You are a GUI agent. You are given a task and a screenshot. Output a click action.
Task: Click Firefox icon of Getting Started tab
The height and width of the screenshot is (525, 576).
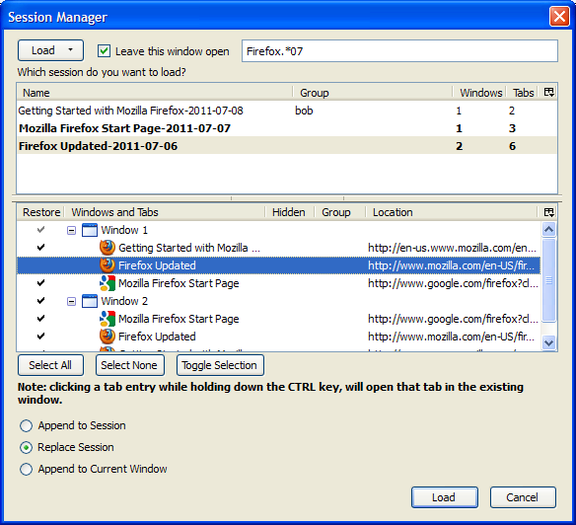tap(107, 248)
